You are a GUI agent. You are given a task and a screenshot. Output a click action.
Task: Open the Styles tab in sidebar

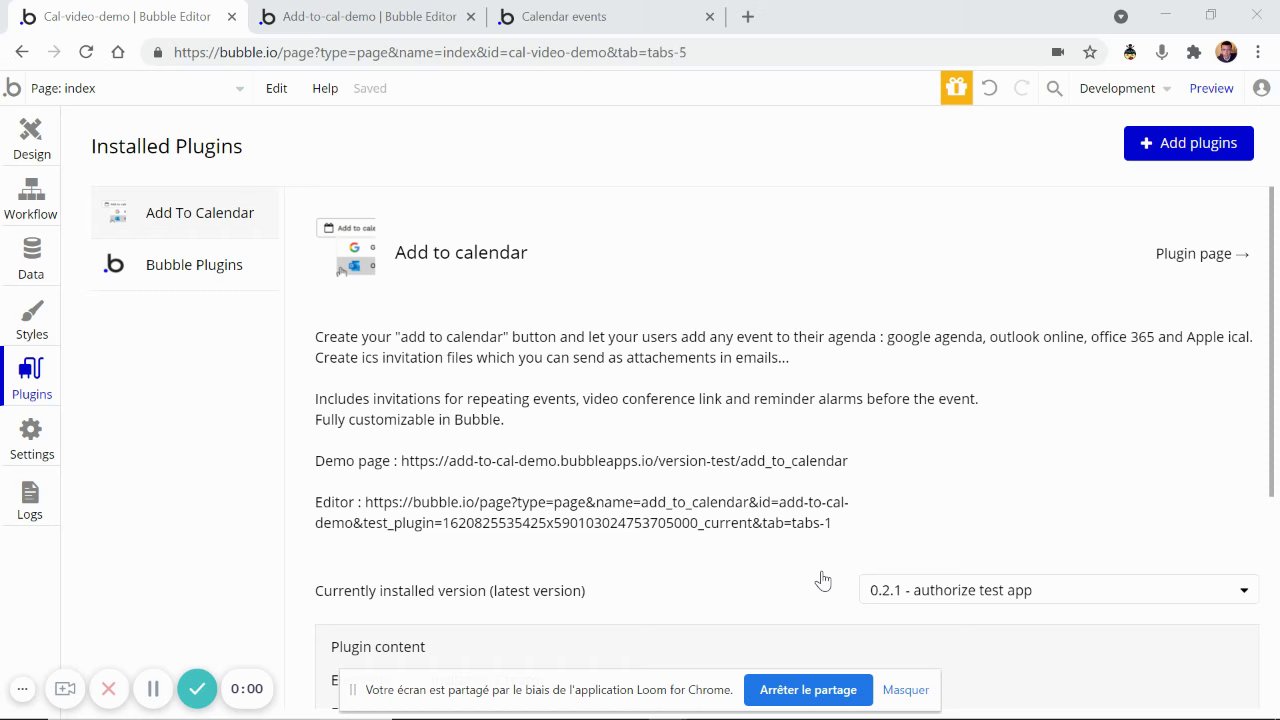(31, 319)
